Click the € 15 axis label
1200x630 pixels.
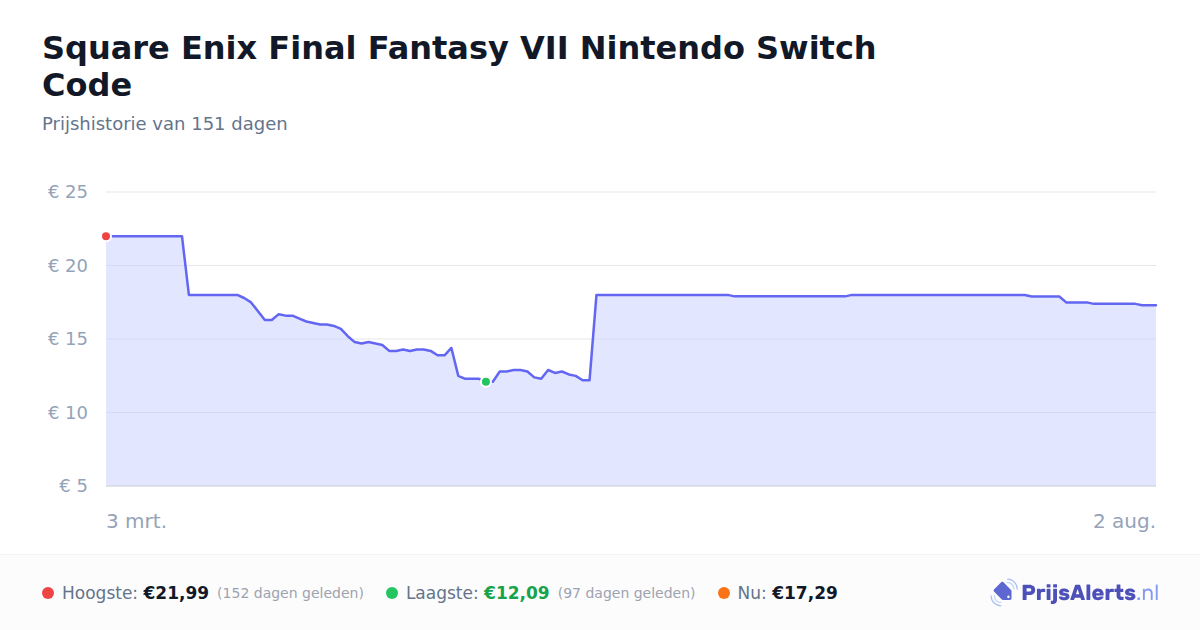pos(68,339)
